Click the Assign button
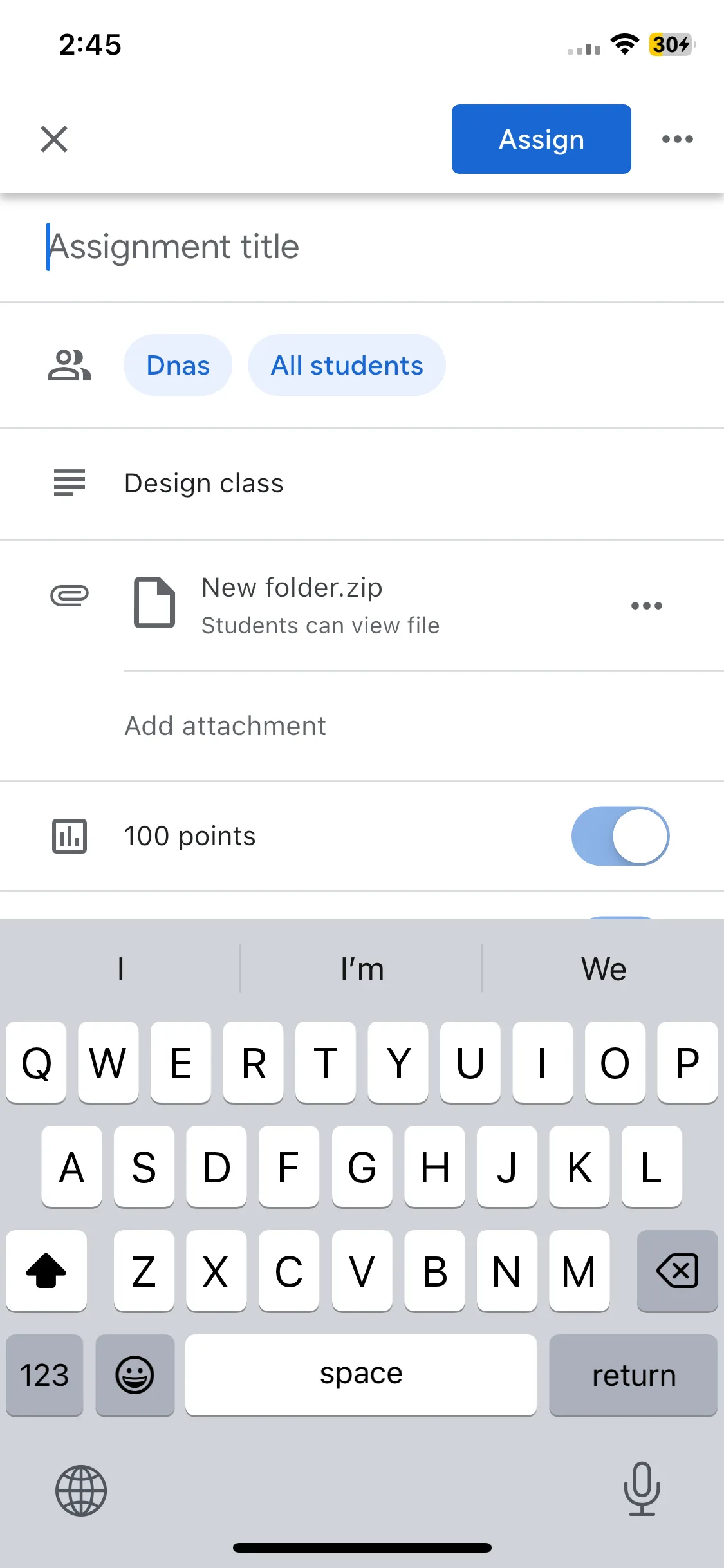This screenshot has width=724, height=1568. 541,139
